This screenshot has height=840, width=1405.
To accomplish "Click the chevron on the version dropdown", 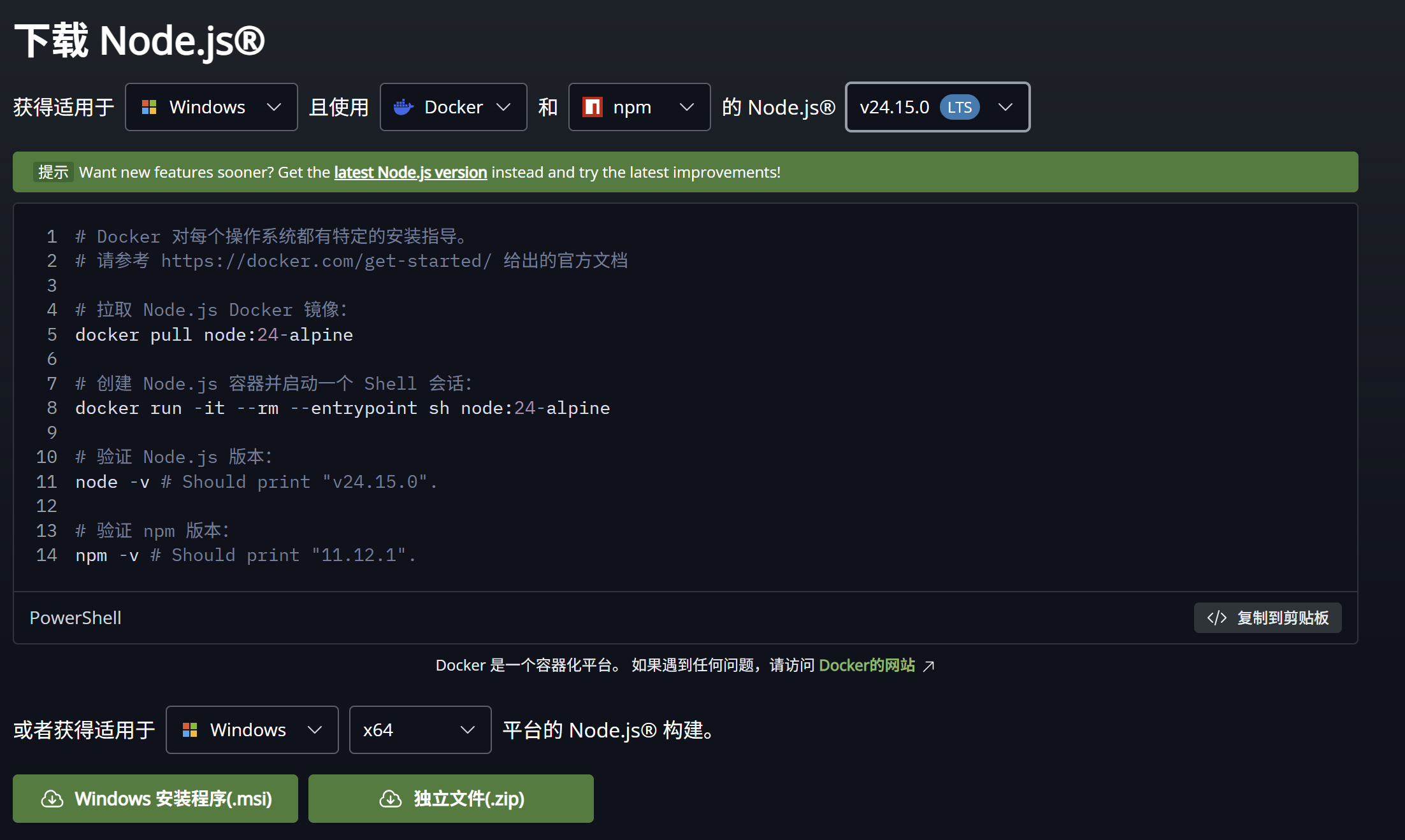I will tap(1005, 107).
